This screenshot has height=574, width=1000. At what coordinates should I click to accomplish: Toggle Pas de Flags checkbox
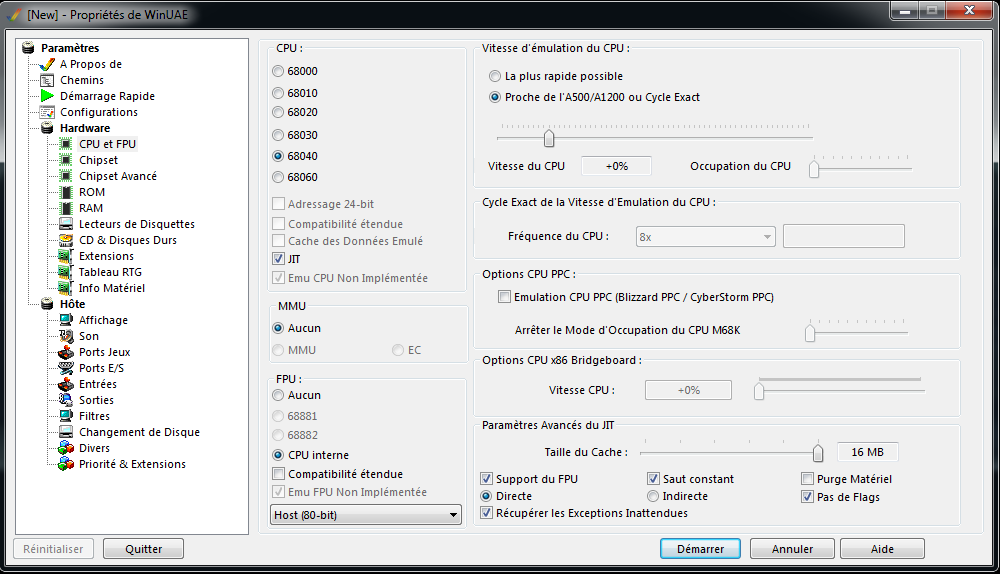click(807, 497)
